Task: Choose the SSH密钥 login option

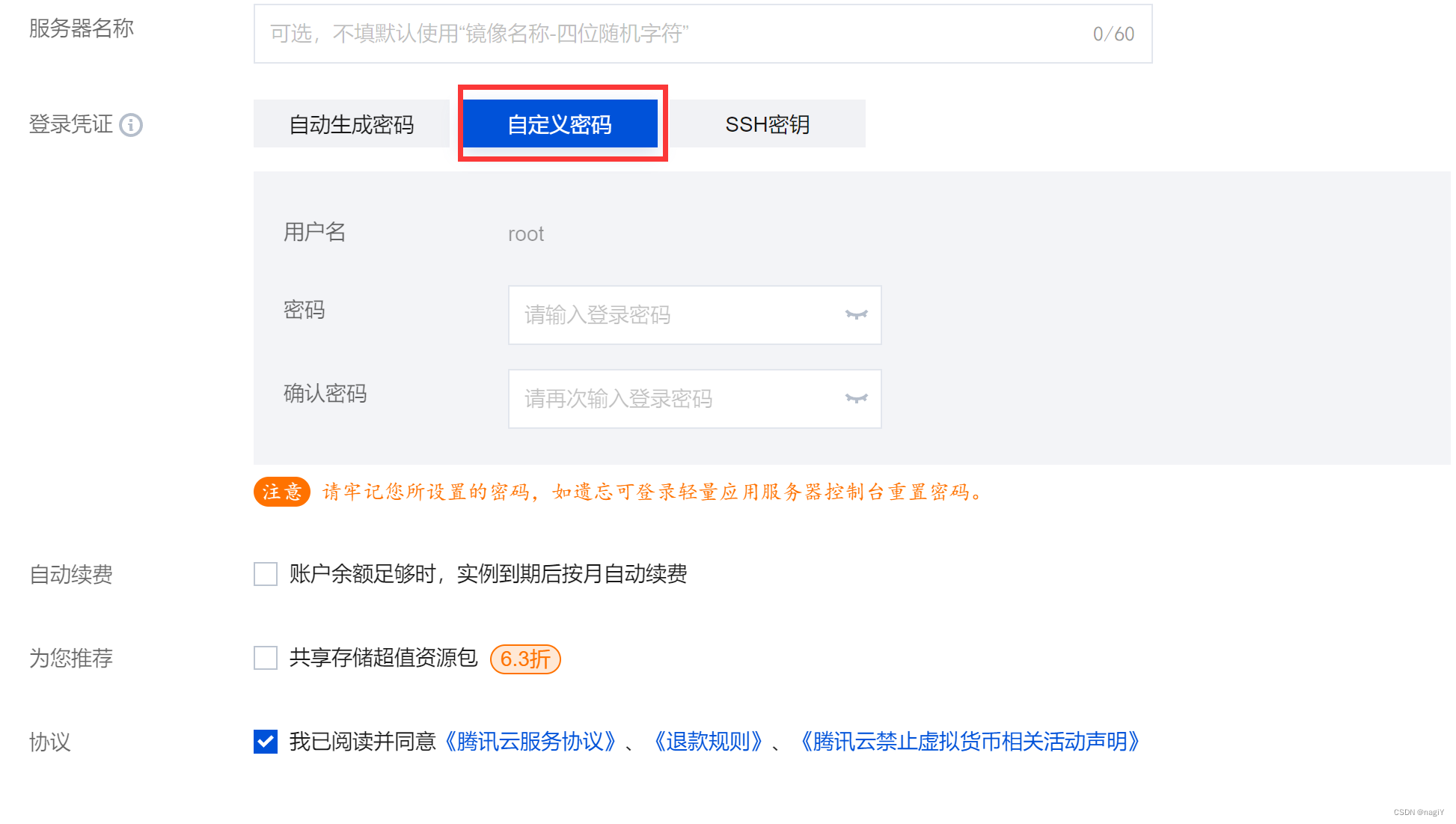Action: (x=768, y=124)
